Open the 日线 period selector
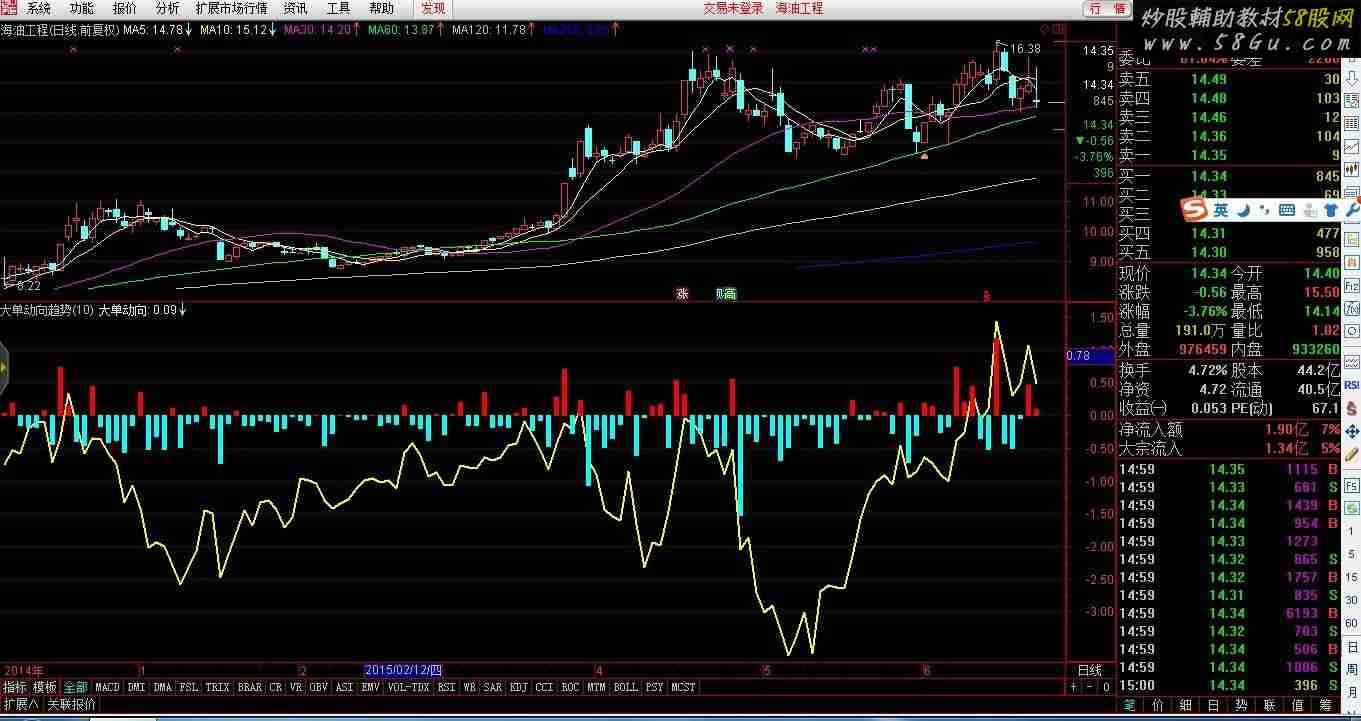 click(1090, 670)
